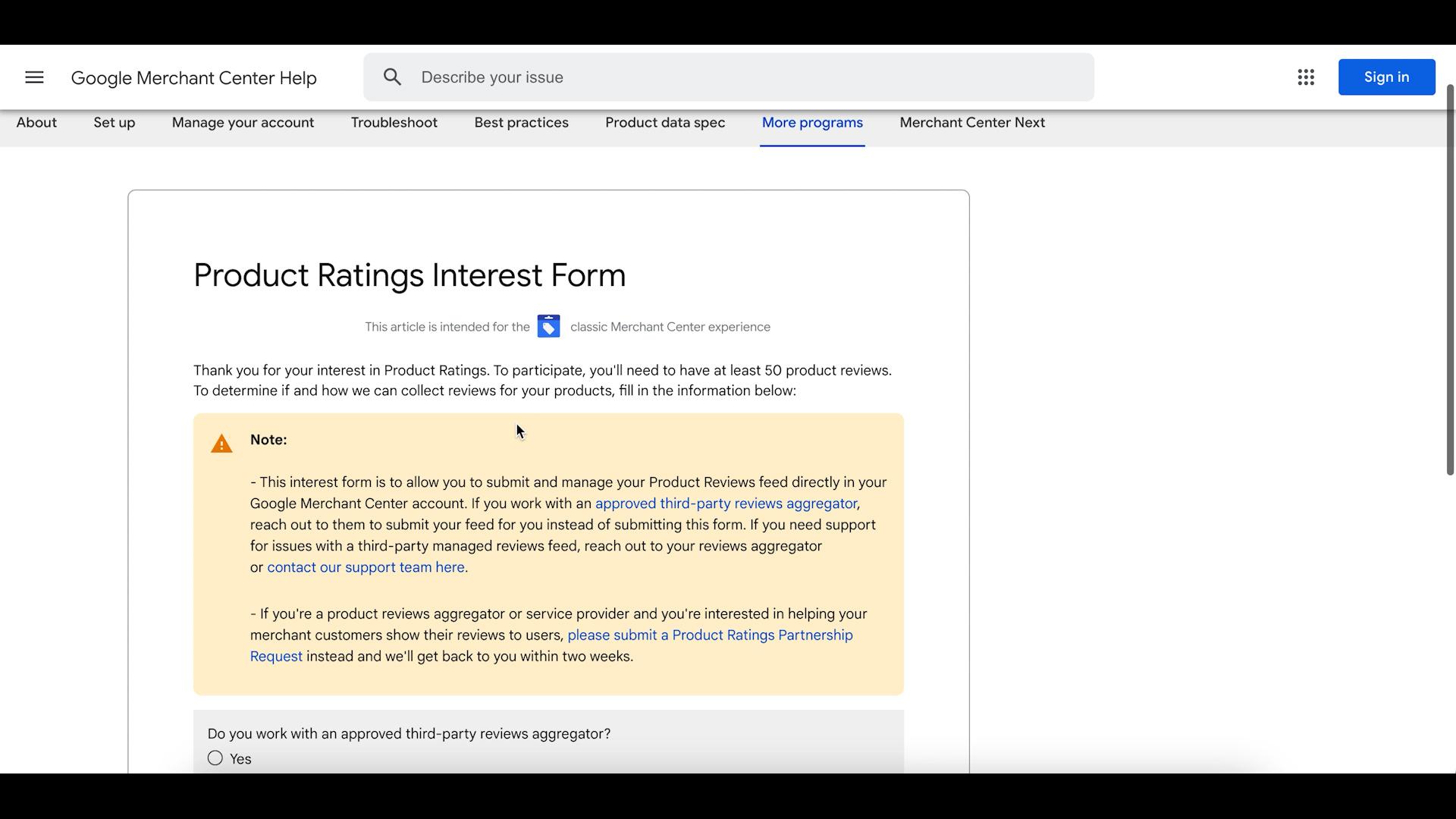Open the Google apps grid
Image resolution: width=1456 pixels, height=819 pixels.
(1305, 77)
